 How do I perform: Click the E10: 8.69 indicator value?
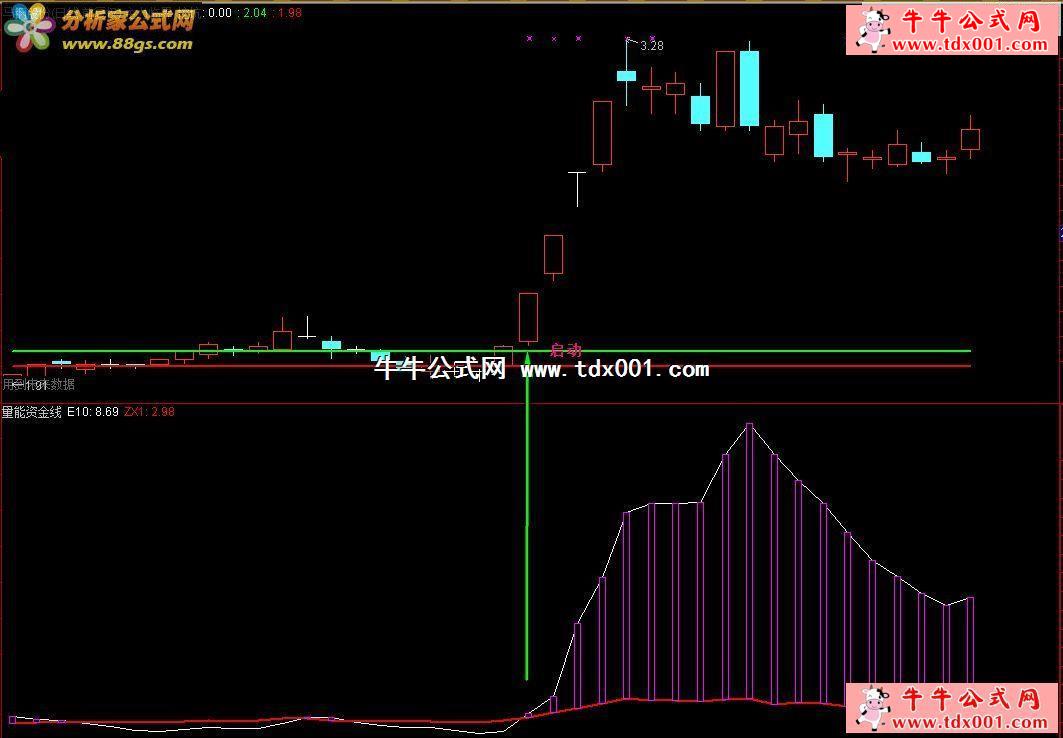[93, 411]
